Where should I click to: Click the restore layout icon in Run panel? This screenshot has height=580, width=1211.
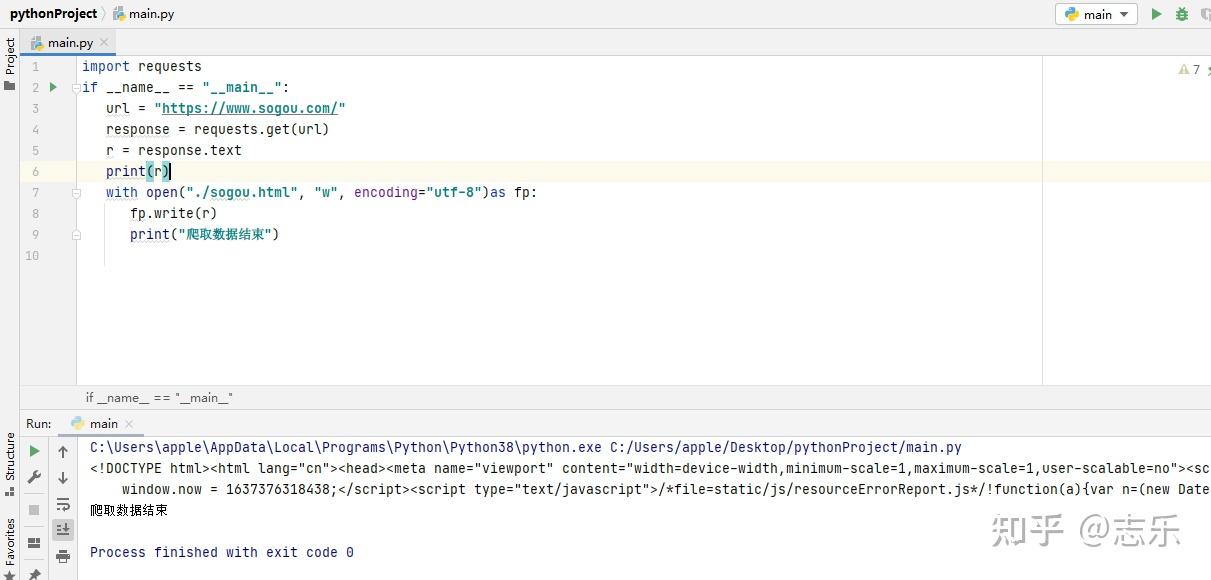coord(34,541)
